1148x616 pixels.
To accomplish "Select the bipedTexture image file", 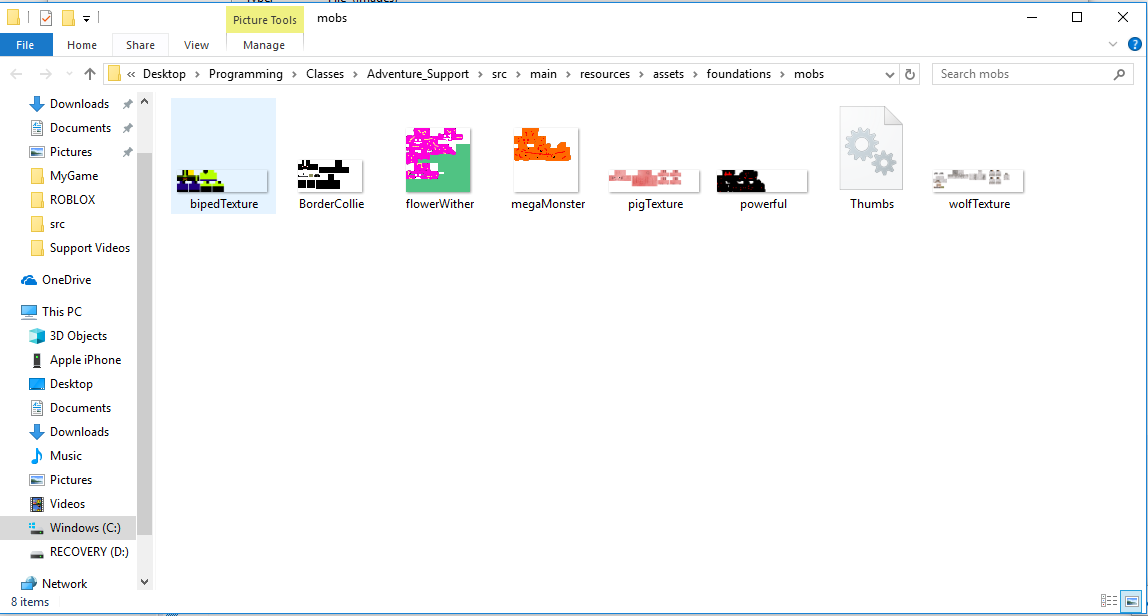I will tap(223, 156).
